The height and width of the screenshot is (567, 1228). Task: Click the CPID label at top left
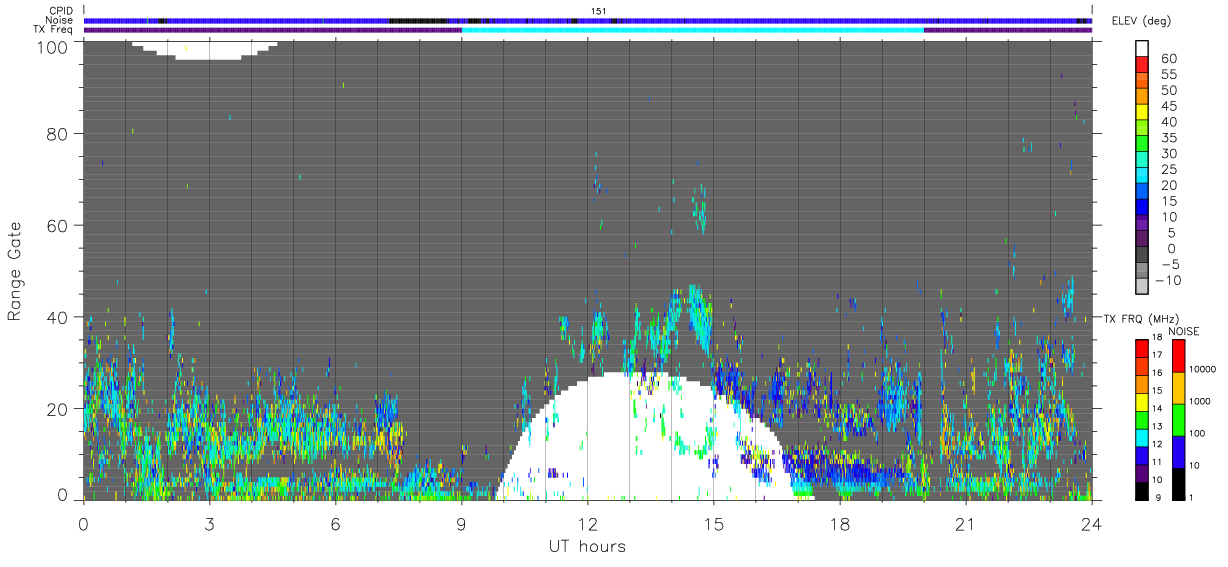(60, 11)
